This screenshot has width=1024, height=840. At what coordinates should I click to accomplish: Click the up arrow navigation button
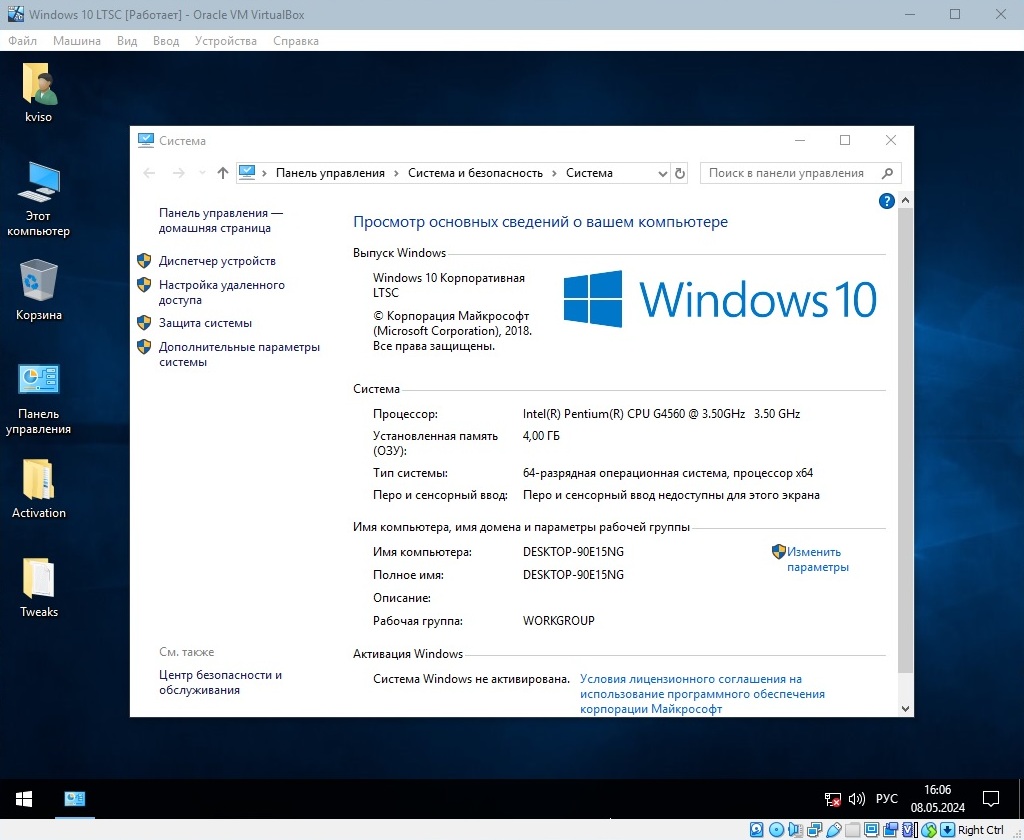pyautogui.click(x=222, y=173)
